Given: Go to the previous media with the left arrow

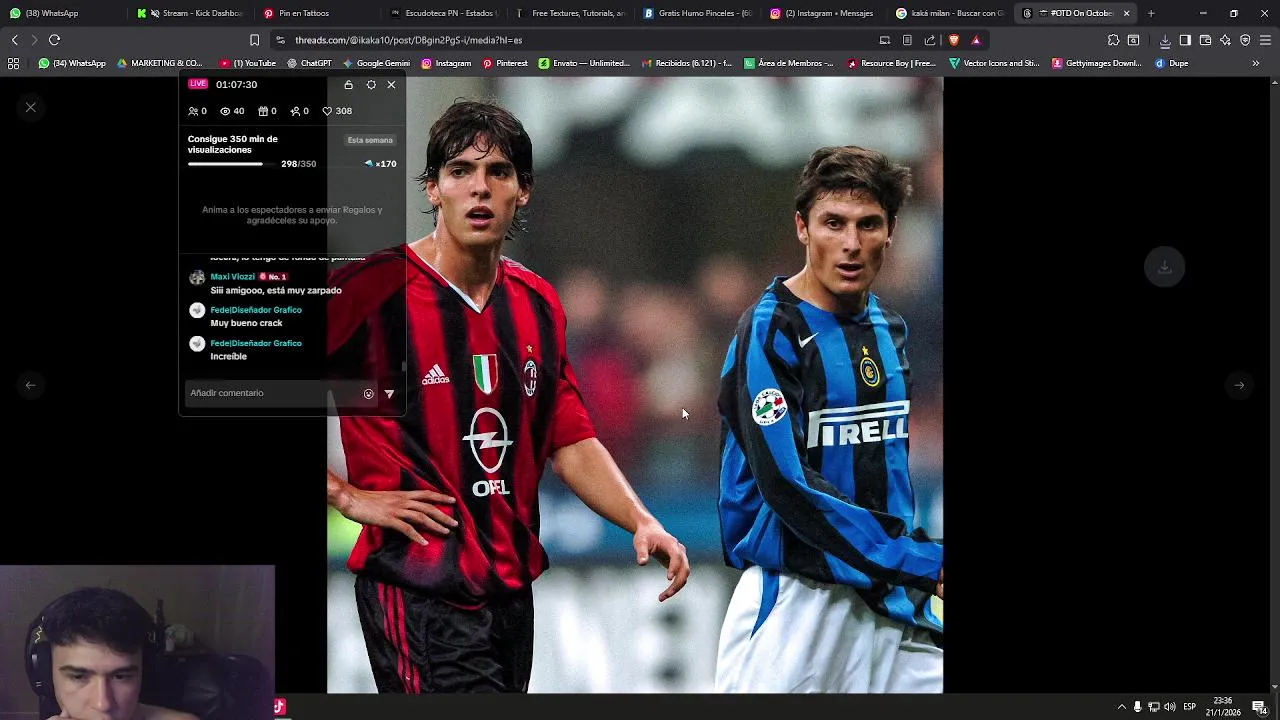Looking at the screenshot, I should 31,385.
